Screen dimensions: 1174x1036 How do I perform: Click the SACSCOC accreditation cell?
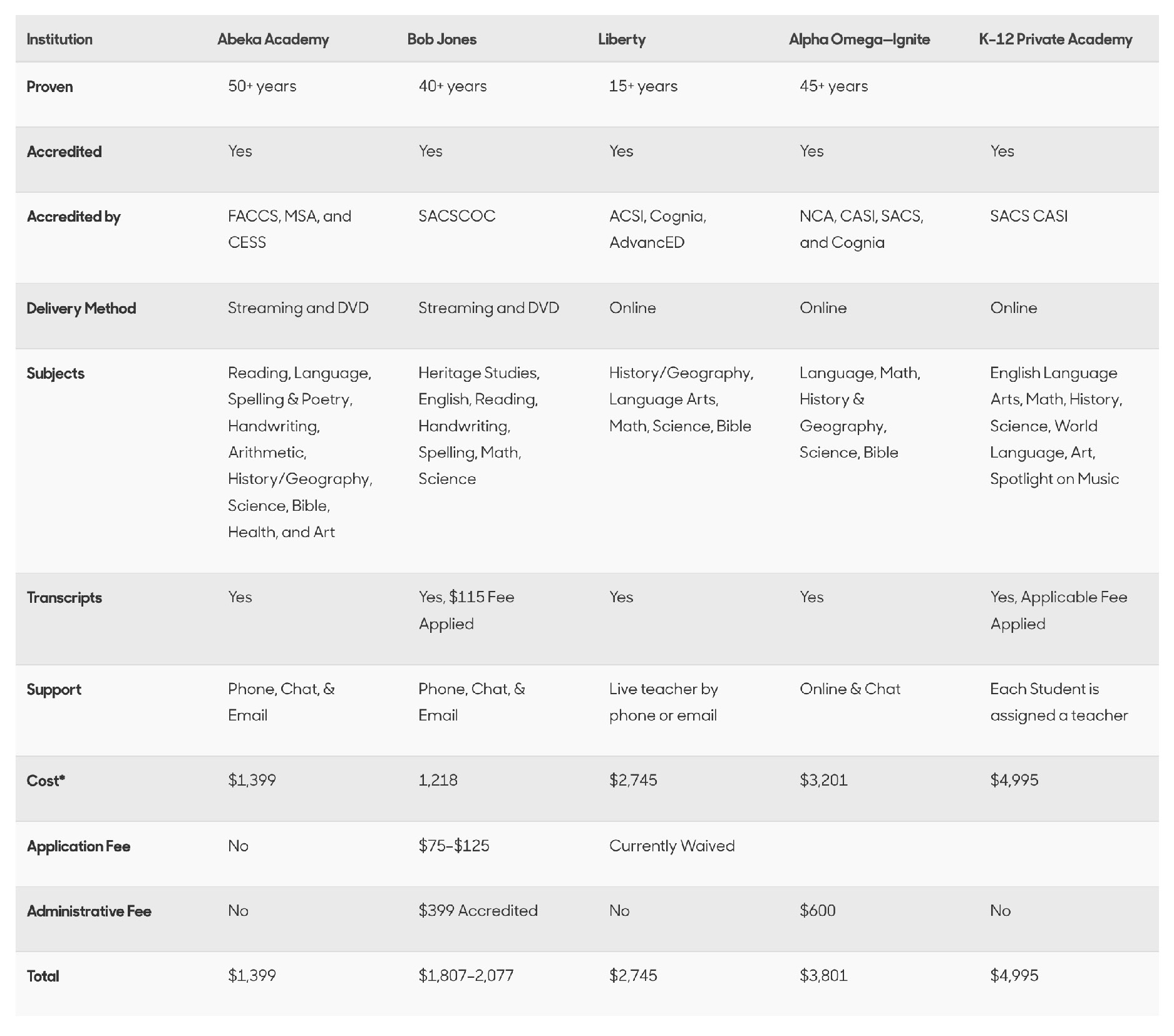tap(456, 217)
